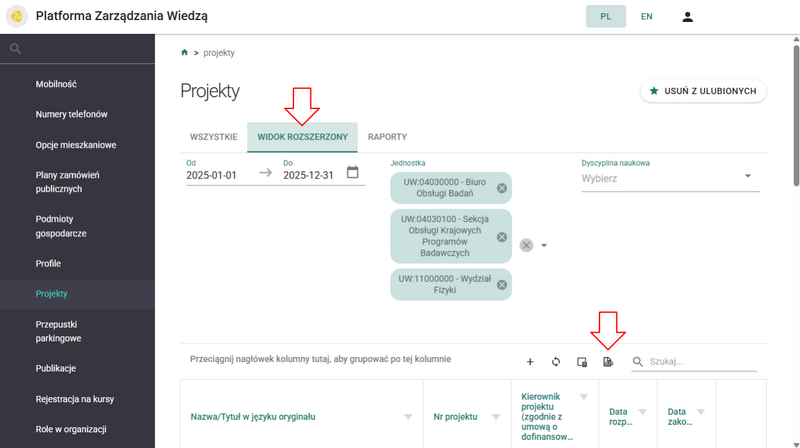
Task: Open the column chooser icon
Action: click(x=581, y=361)
